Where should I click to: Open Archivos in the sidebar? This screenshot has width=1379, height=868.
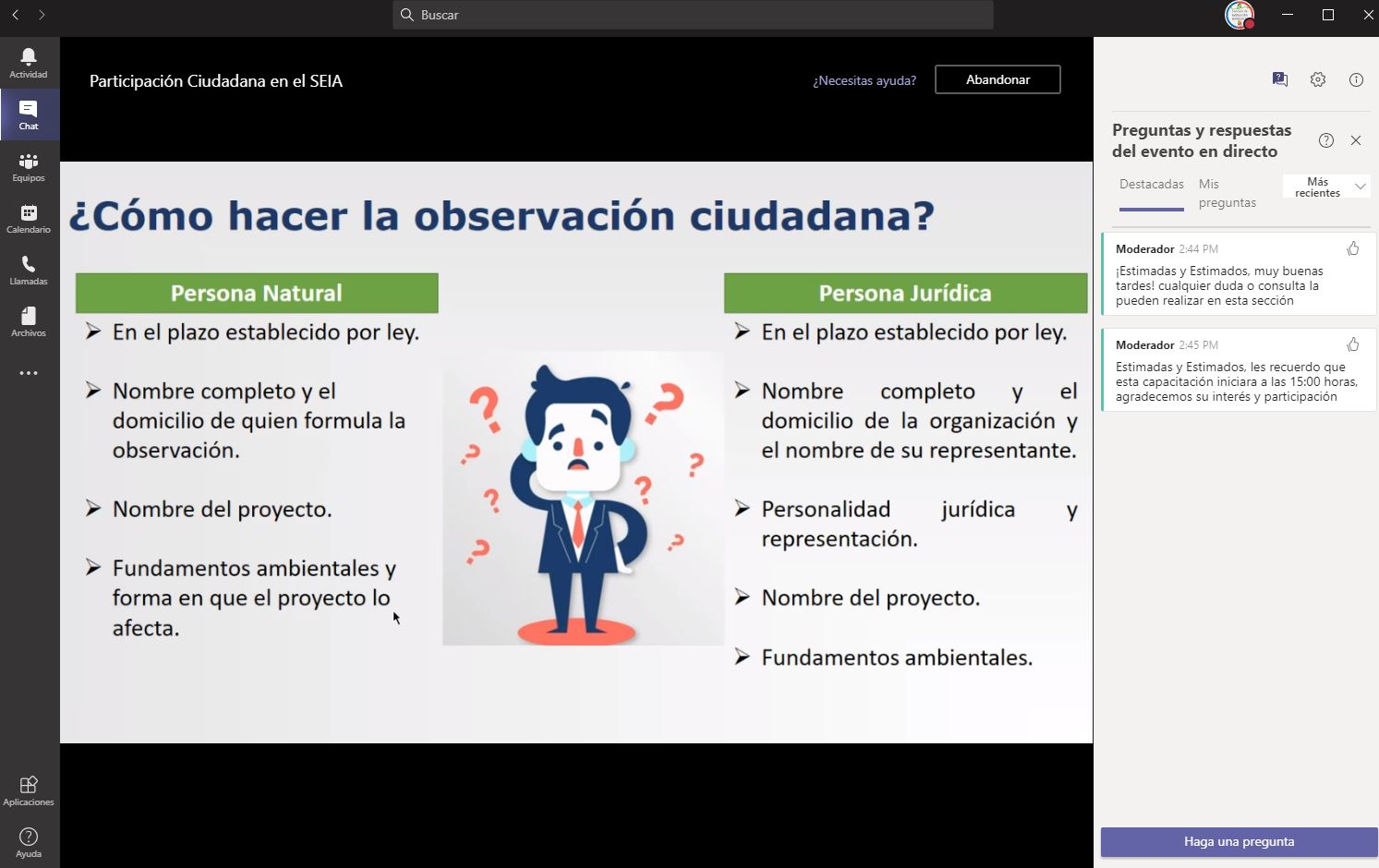click(x=29, y=321)
